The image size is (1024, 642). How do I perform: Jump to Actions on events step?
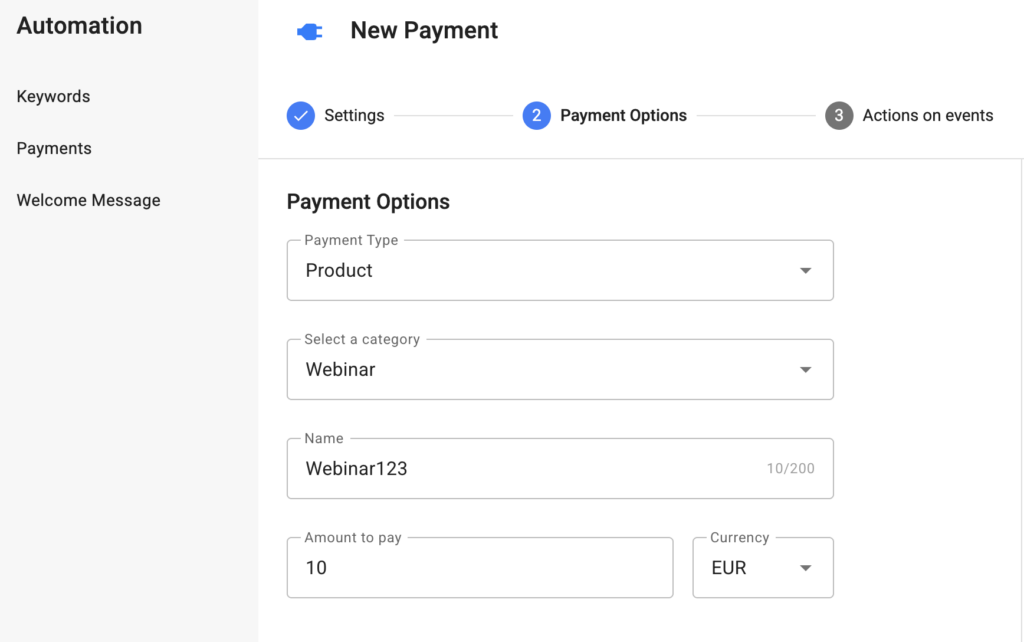[x=927, y=116]
